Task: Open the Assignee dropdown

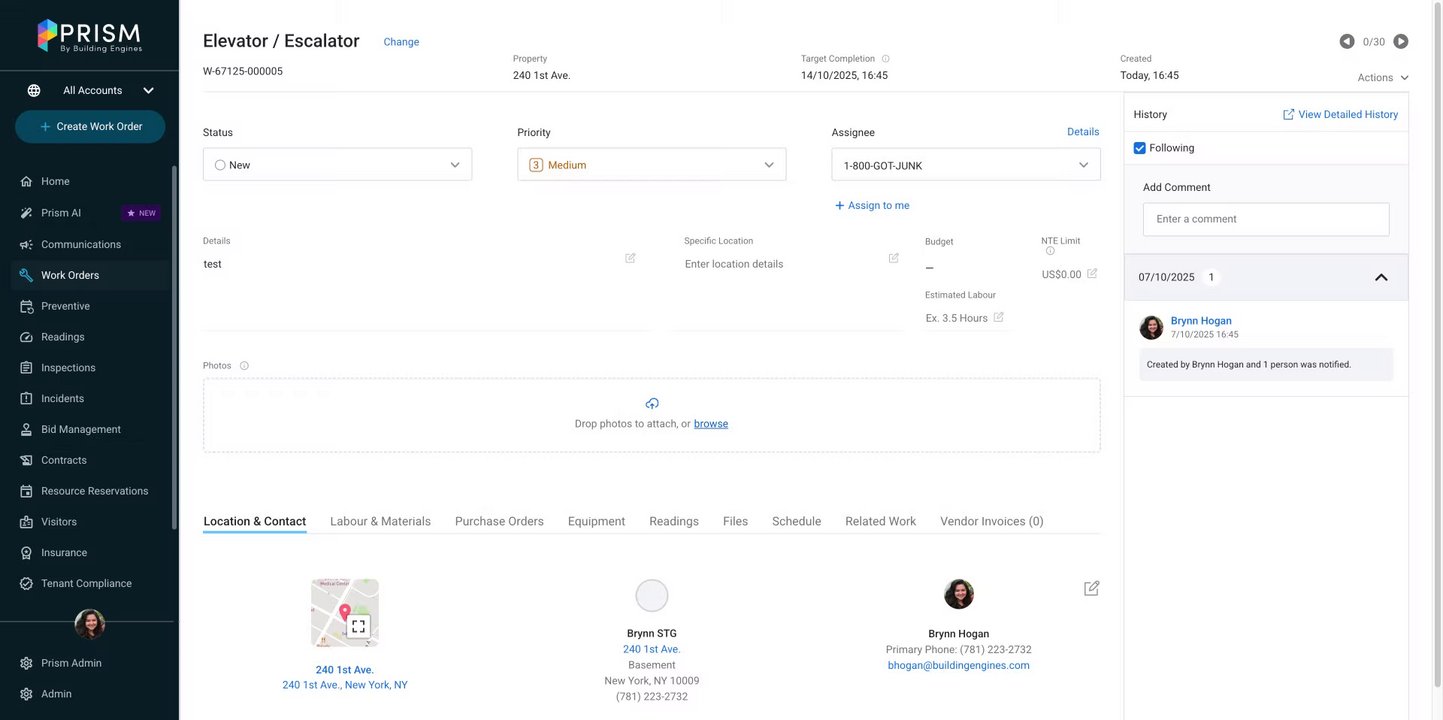Action: (x=965, y=165)
